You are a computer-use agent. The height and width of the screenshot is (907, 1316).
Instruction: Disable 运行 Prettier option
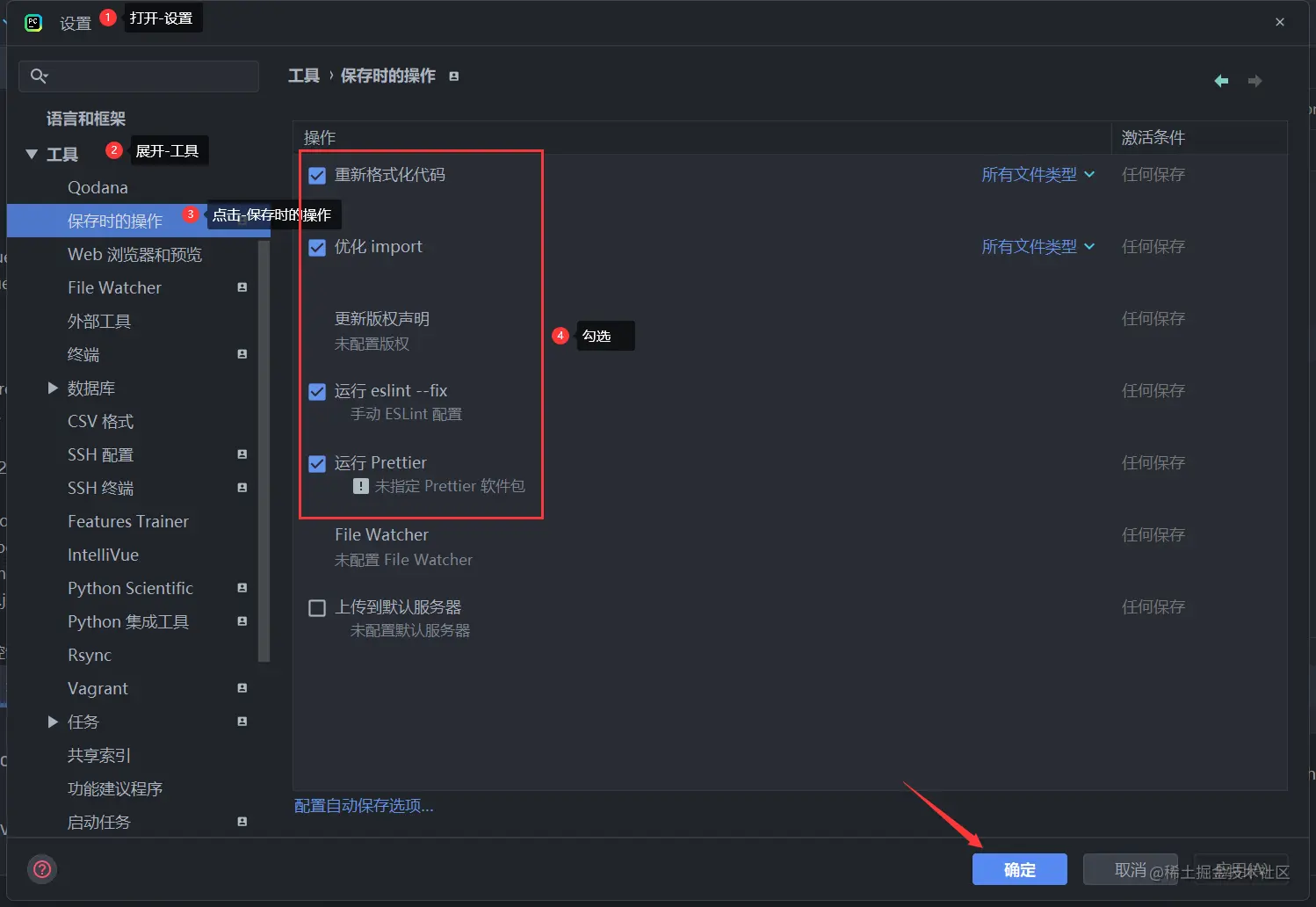click(316, 463)
